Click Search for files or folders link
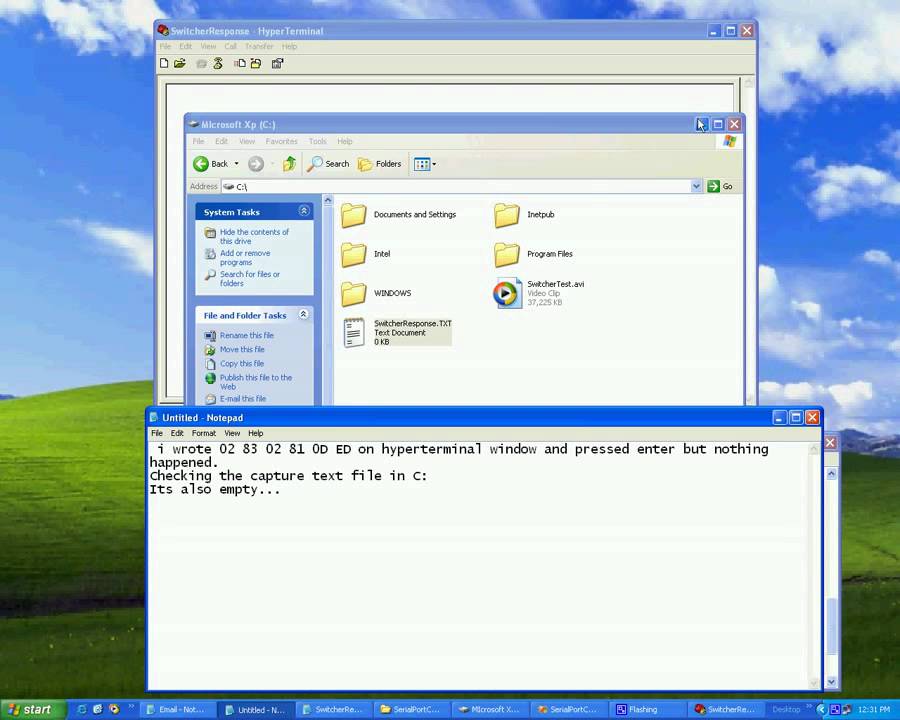This screenshot has width=900, height=720. pyautogui.click(x=250, y=278)
